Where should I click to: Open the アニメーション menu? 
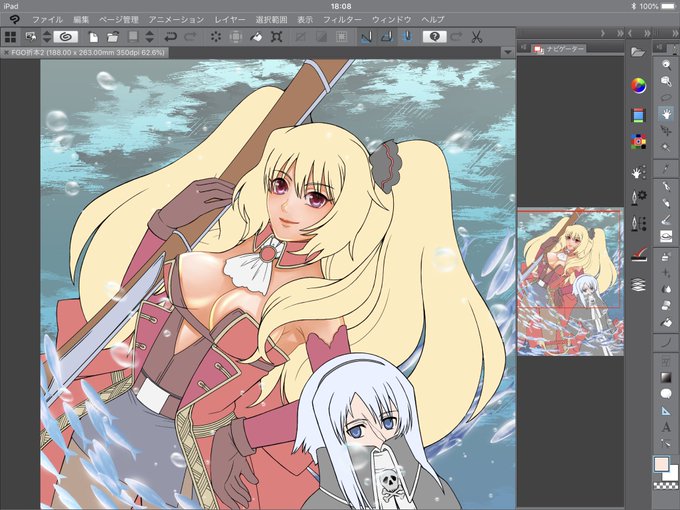tap(176, 20)
